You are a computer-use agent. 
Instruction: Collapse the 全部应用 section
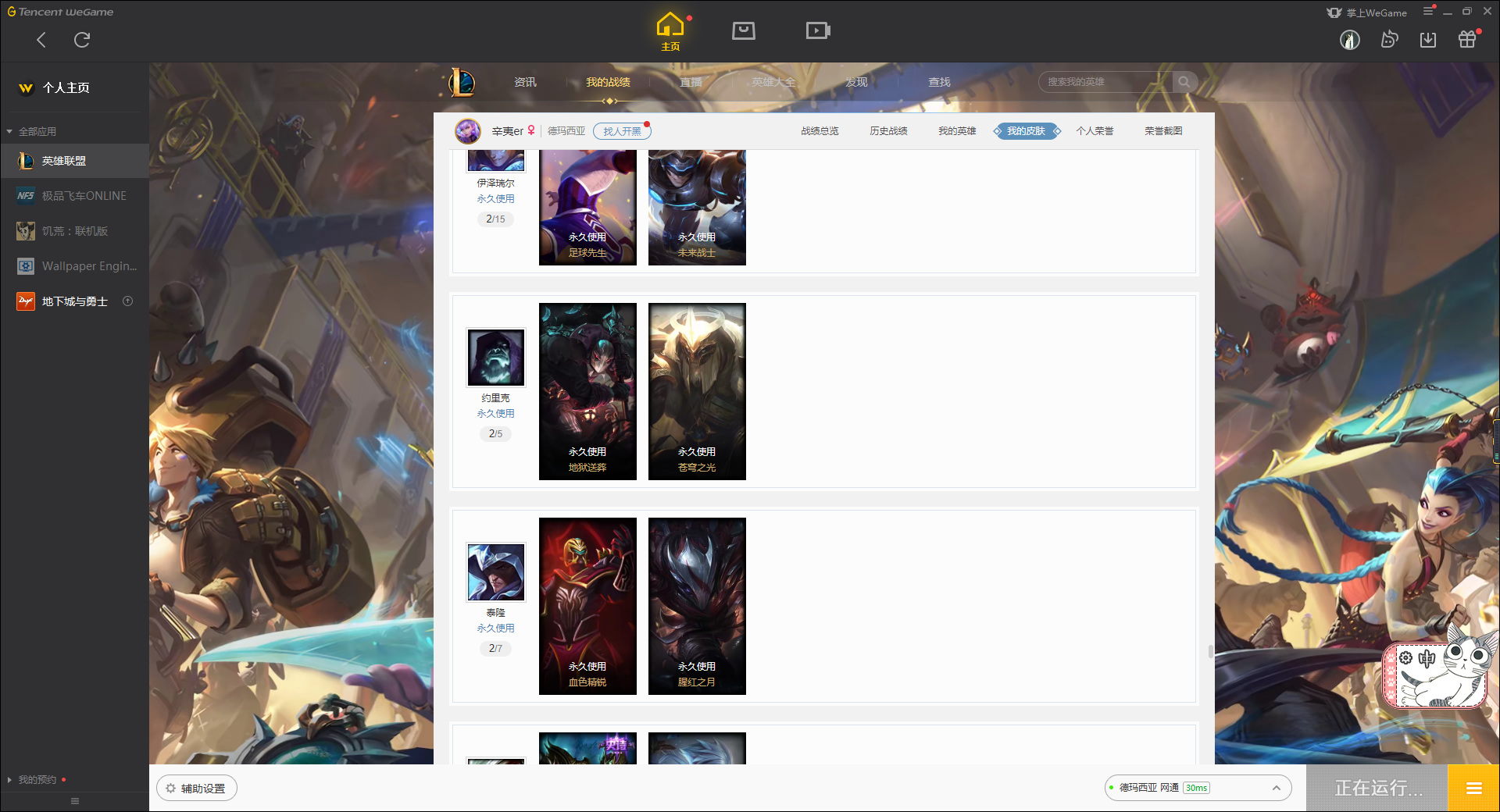click(x=31, y=131)
